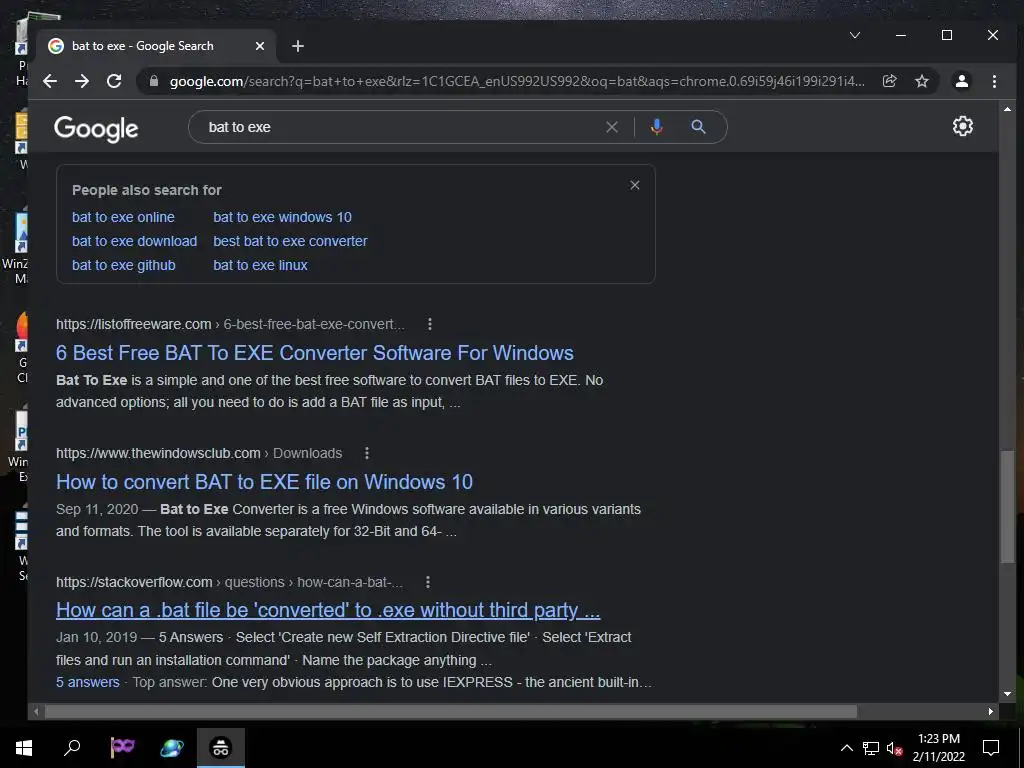Screen dimensions: 1024x768
Task: Open the Windows notification center
Action: pos(991,748)
